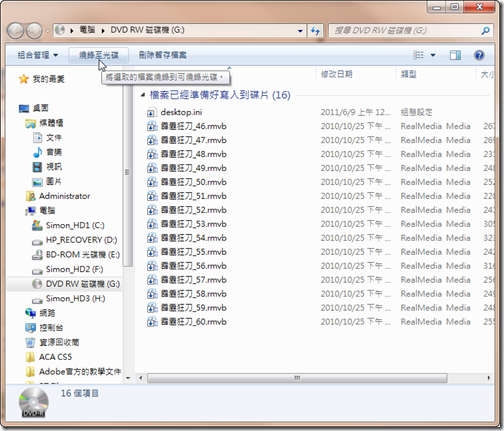Screen dimensions: 504x431
Task: Select the Administrator folder
Action: (58, 196)
